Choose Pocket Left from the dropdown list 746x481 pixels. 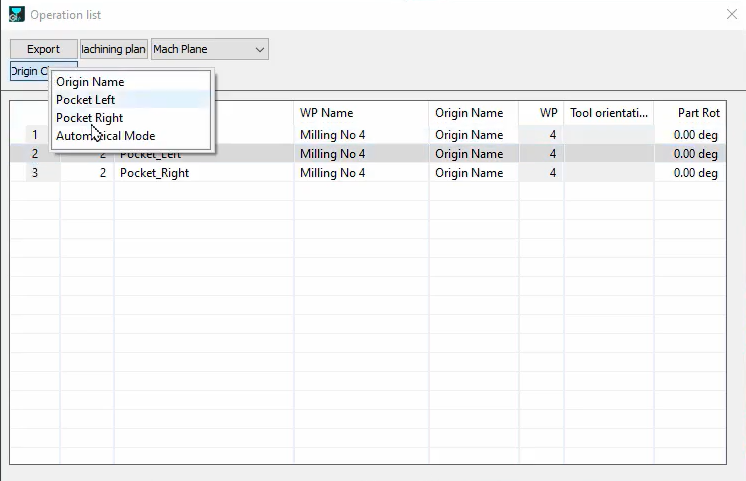tap(86, 100)
